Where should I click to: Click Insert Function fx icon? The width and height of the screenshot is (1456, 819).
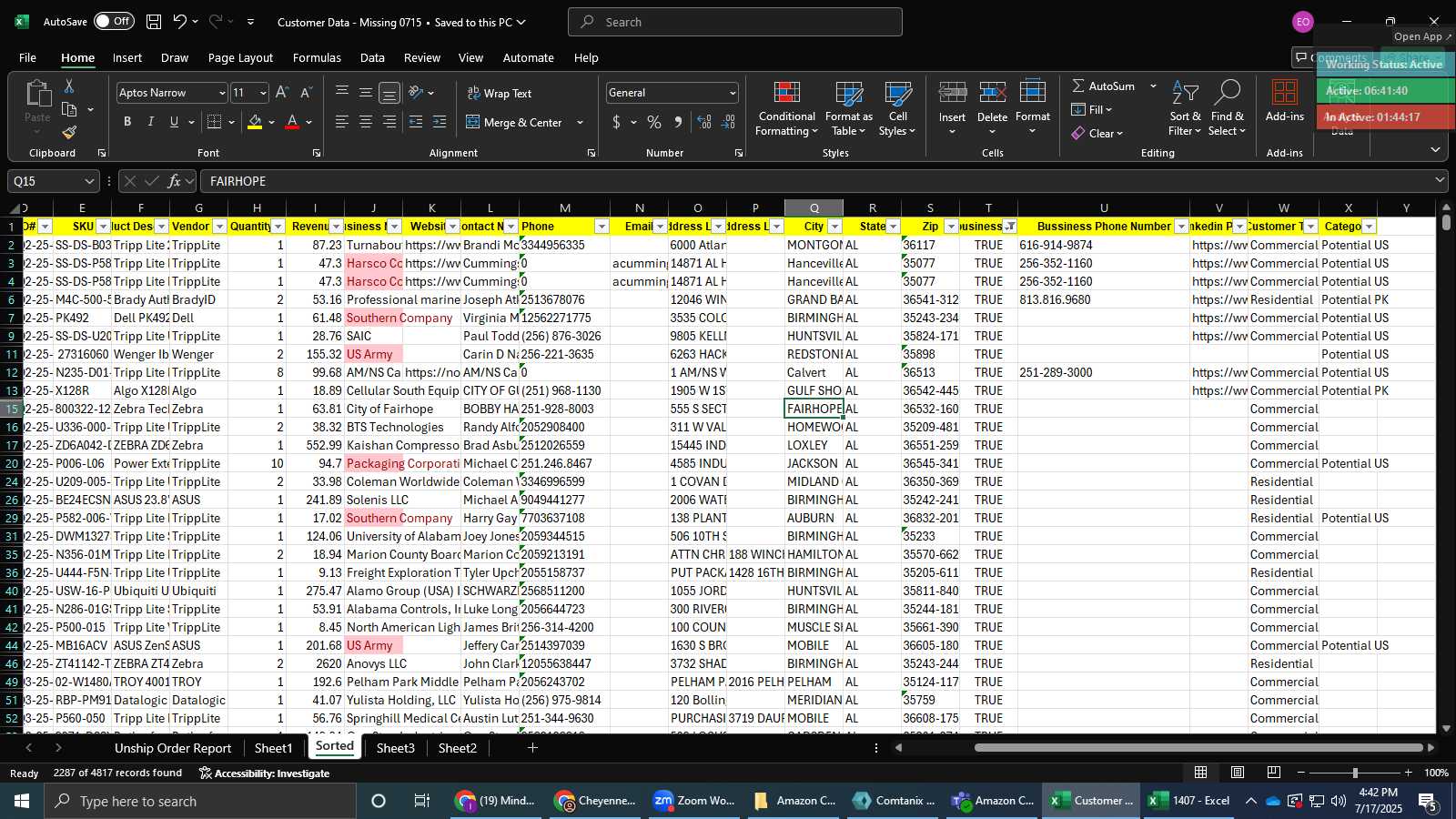tap(175, 181)
